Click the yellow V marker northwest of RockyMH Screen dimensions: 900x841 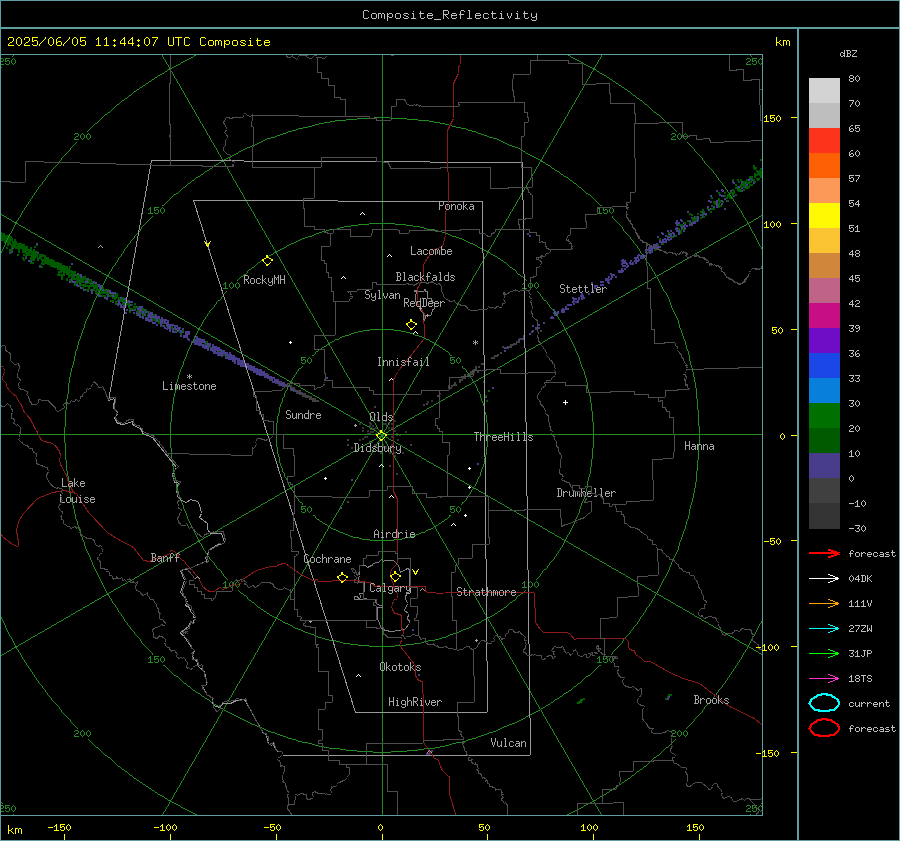pos(208,244)
